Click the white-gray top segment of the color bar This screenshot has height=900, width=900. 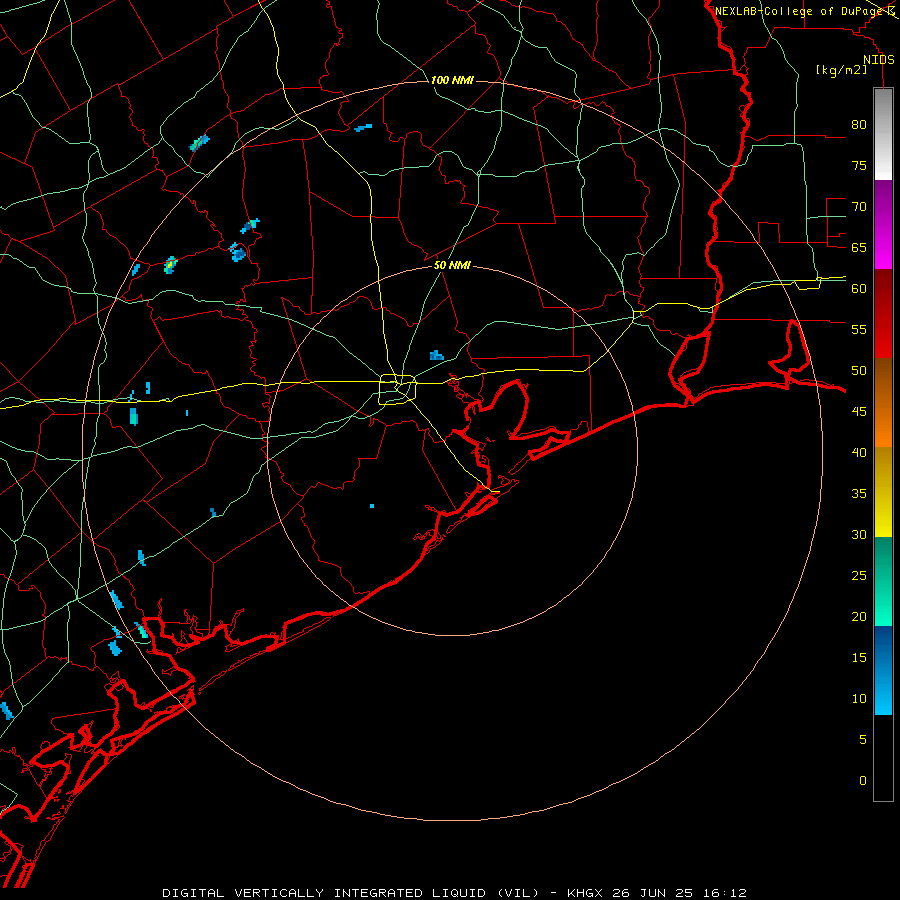coord(883,134)
